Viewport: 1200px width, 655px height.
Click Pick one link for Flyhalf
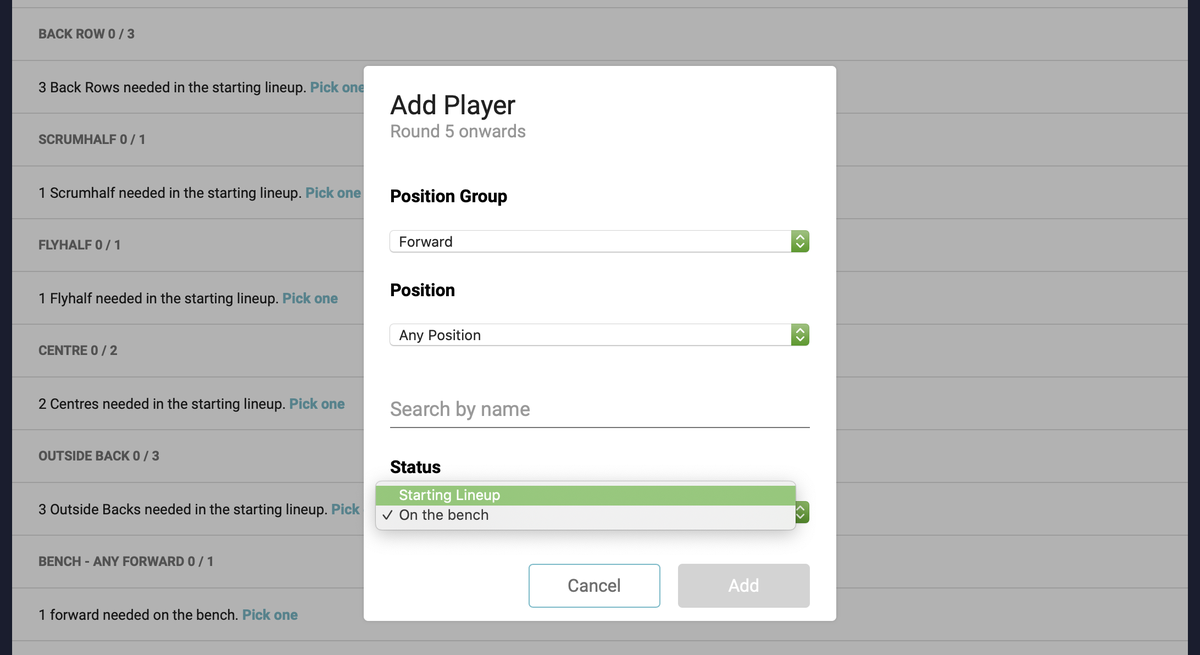pos(310,298)
